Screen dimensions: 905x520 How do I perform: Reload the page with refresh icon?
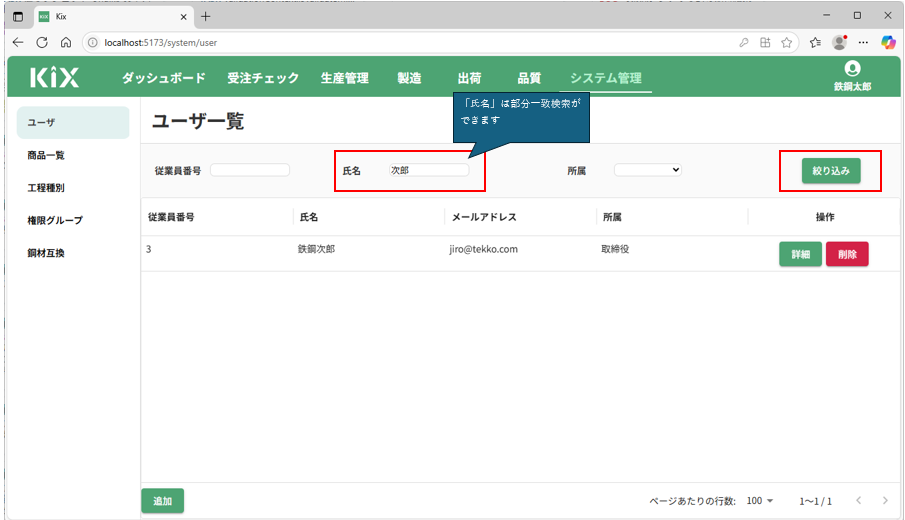point(42,43)
